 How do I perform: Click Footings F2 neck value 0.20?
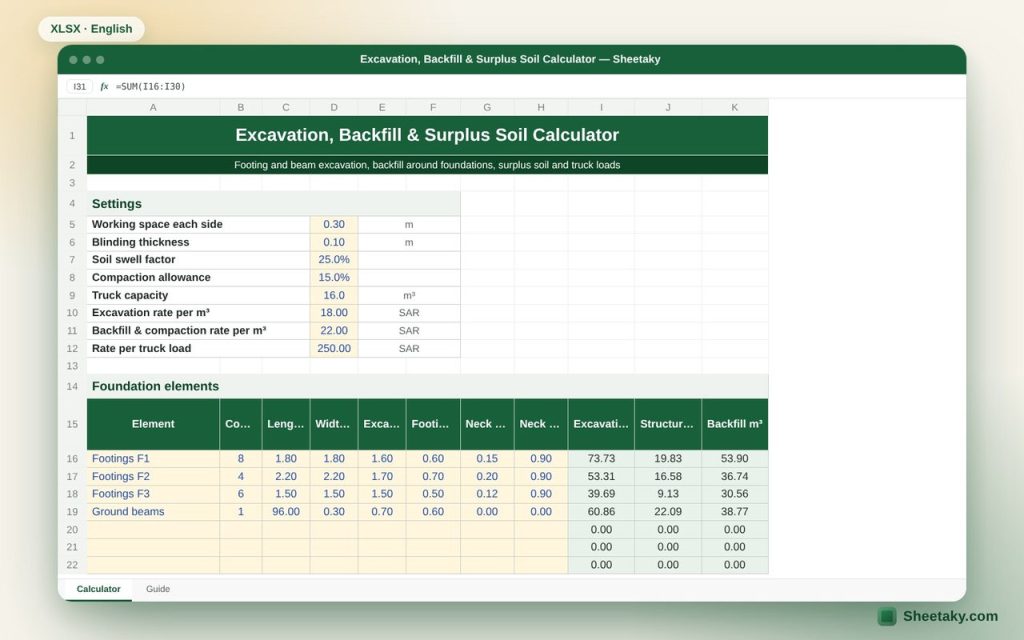point(487,476)
